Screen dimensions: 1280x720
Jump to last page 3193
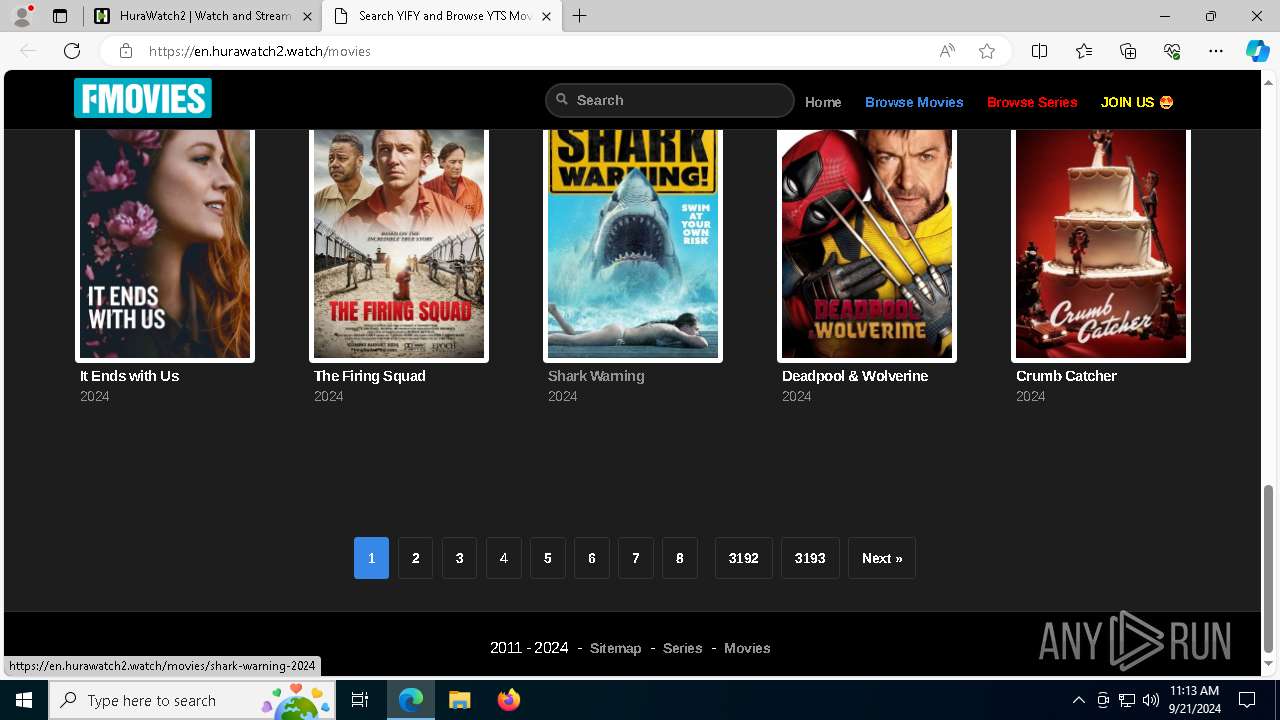(x=810, y=558)
